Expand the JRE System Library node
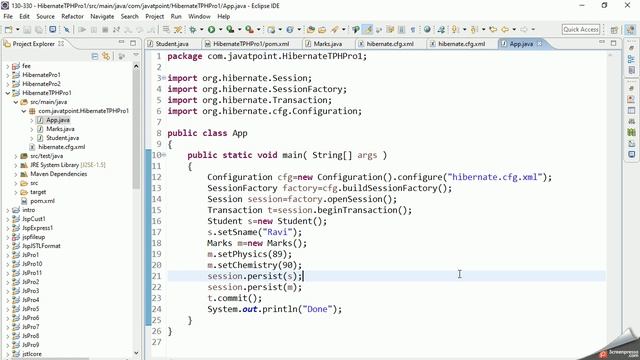The height and width of the screenshot is (360, 640). 16,165
